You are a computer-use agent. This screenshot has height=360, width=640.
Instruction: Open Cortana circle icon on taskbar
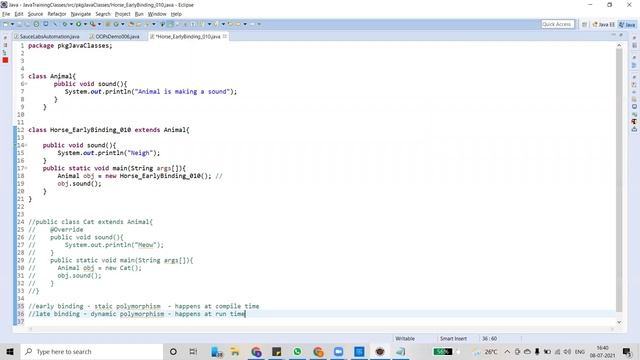coord(173,351)
